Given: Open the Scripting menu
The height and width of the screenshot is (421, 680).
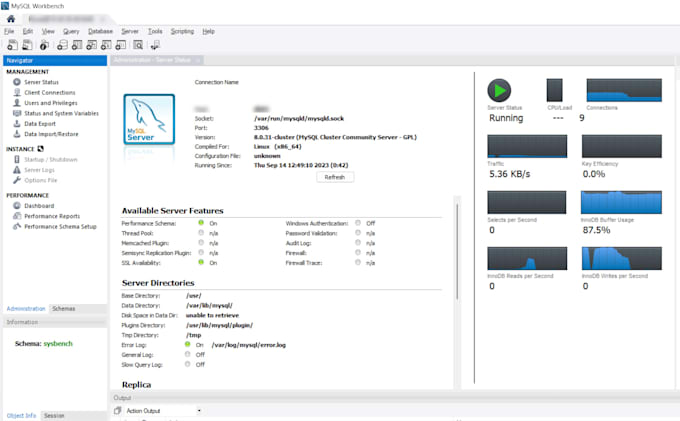Looking at the screenshot, I should tap(182, 31).
